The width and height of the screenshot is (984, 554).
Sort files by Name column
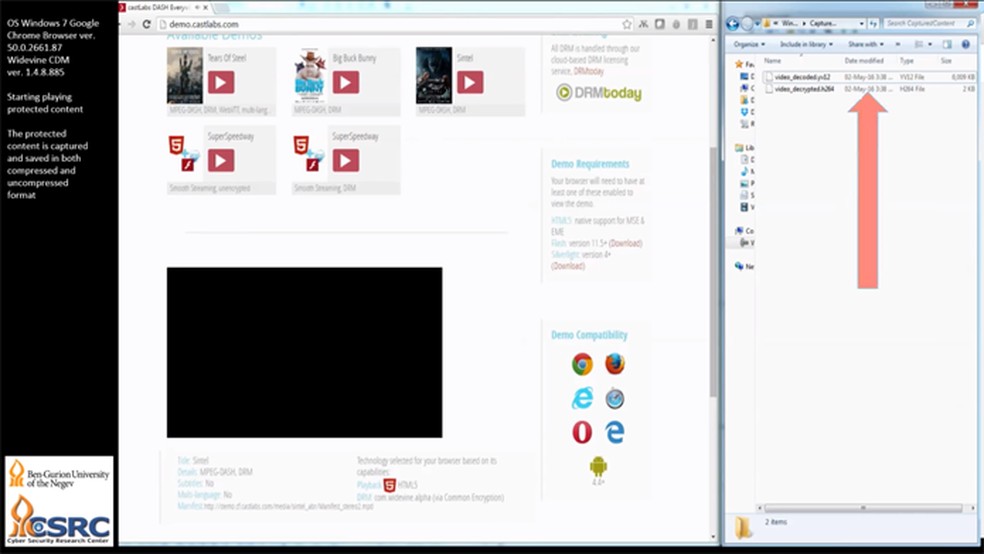801,61
